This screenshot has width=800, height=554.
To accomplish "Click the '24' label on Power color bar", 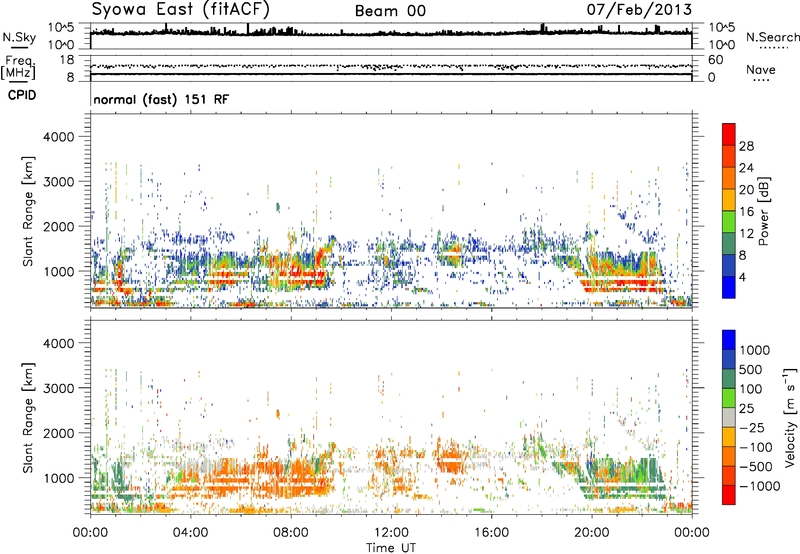I will pyautogui.click(x=746, y=168).
